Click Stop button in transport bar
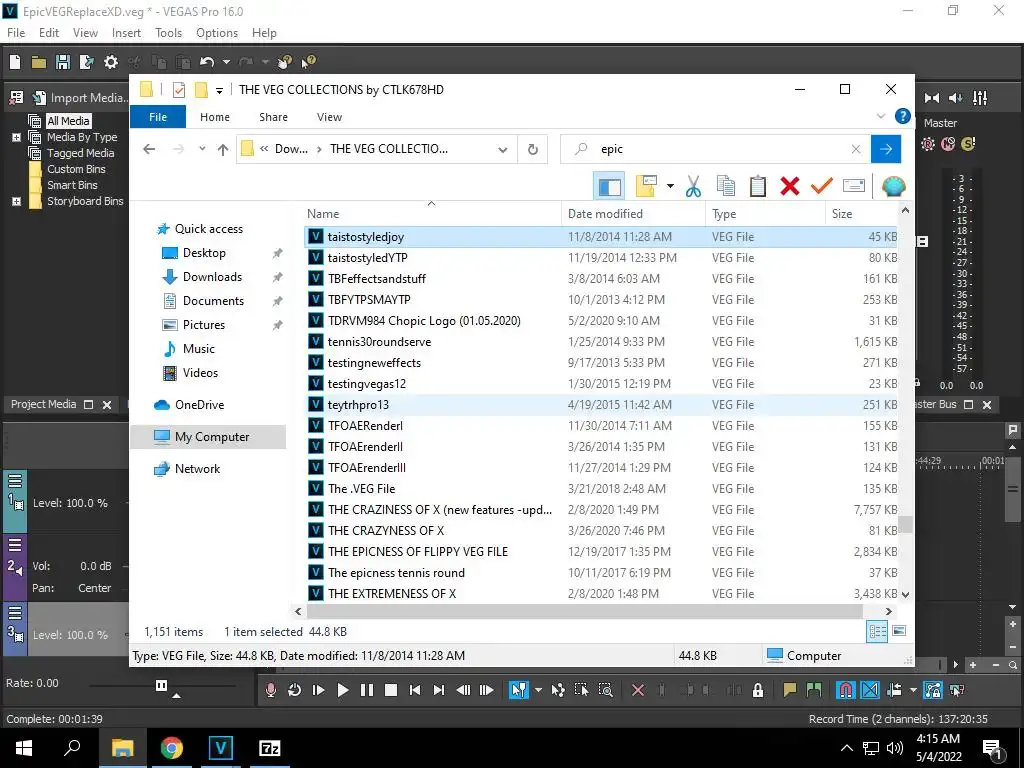Image resolution: width=1024 pixels, height=768 pixels. (391, 690)
